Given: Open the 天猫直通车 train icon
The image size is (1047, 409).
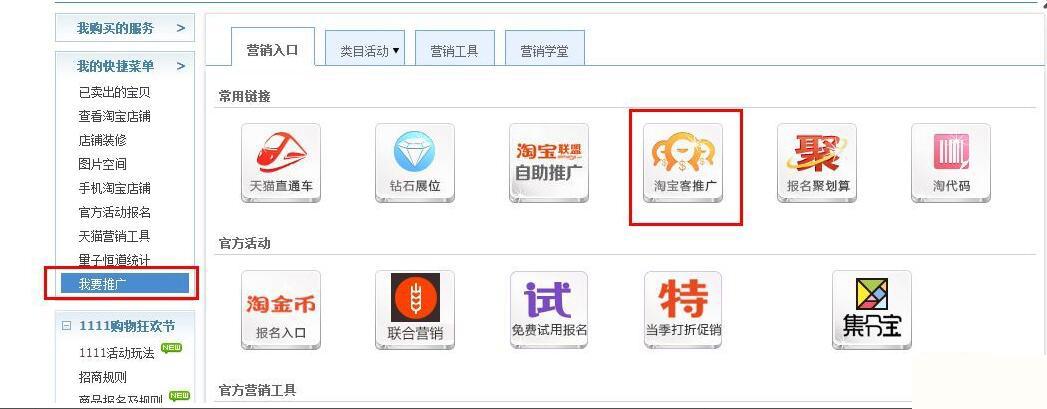Looking at the screenshot, I should [280, 163].
